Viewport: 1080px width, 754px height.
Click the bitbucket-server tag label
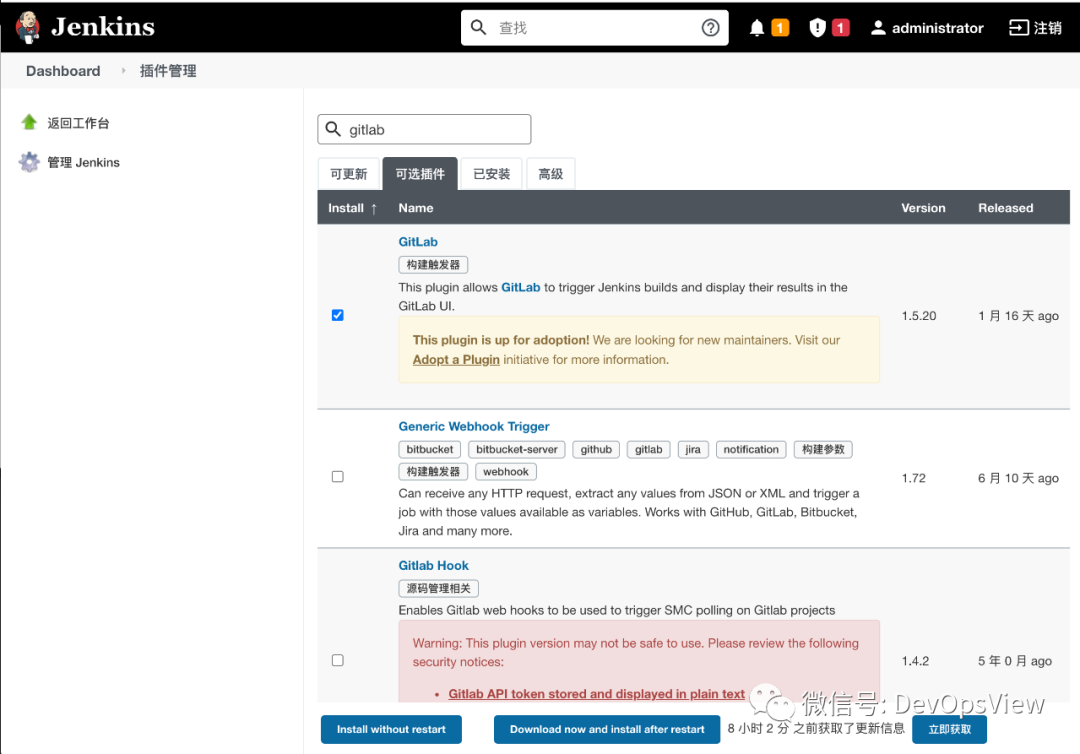tap(517, 449)
